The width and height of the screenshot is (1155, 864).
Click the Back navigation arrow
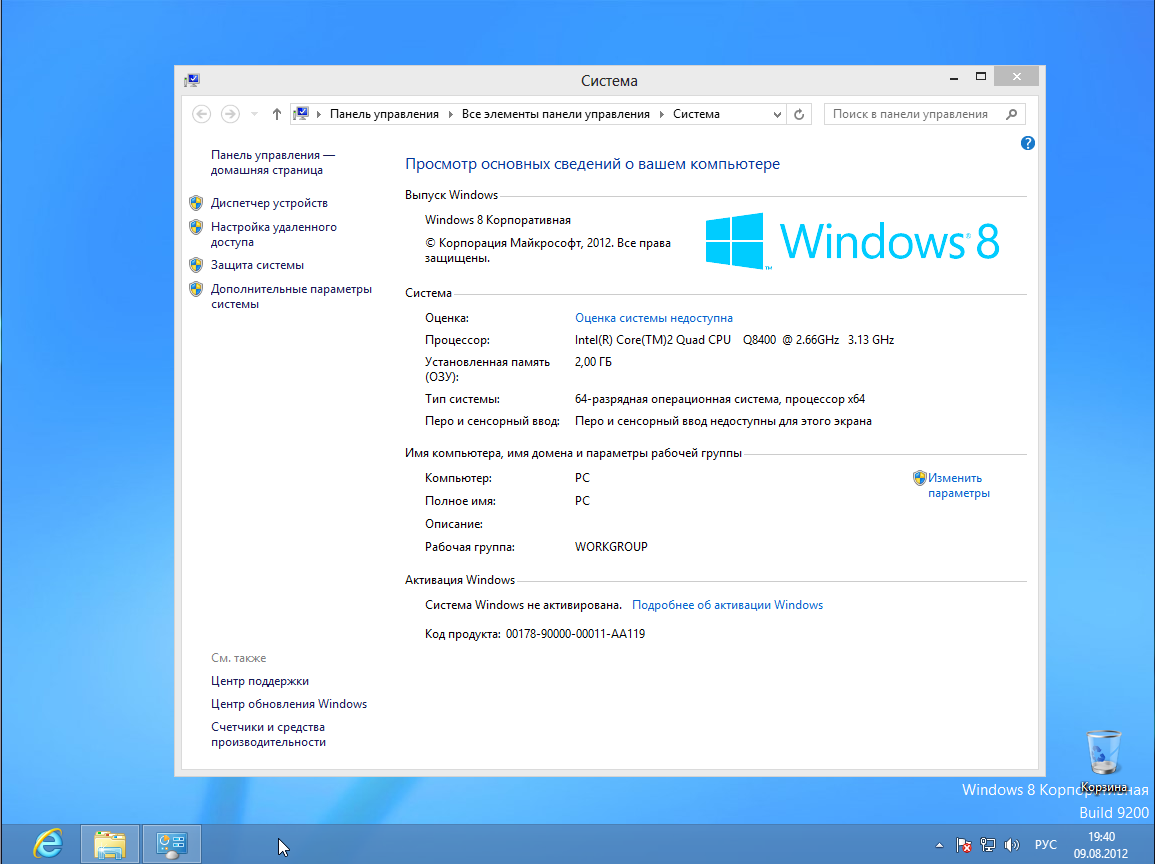point(201,114)
